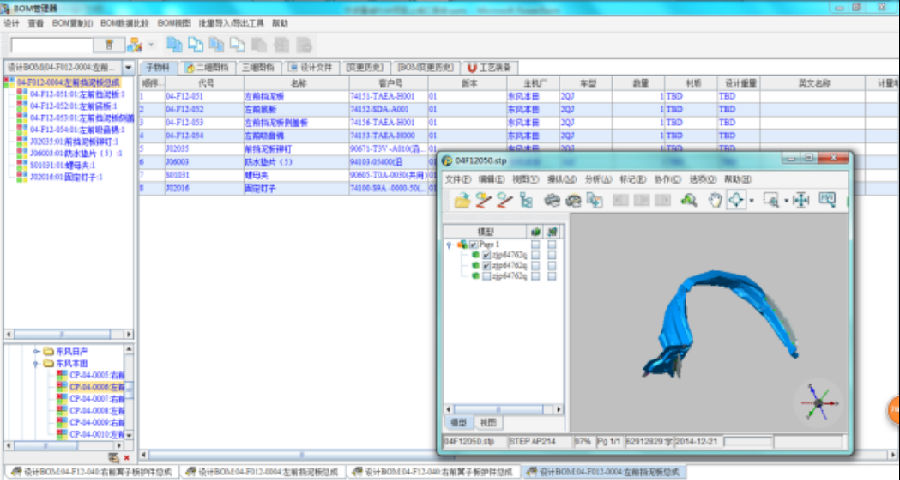Image resolution: width=900 pixels, height=480 pixels.
Task: Select CP-04-0007 item in lower tree
Action: pos(96,398)
